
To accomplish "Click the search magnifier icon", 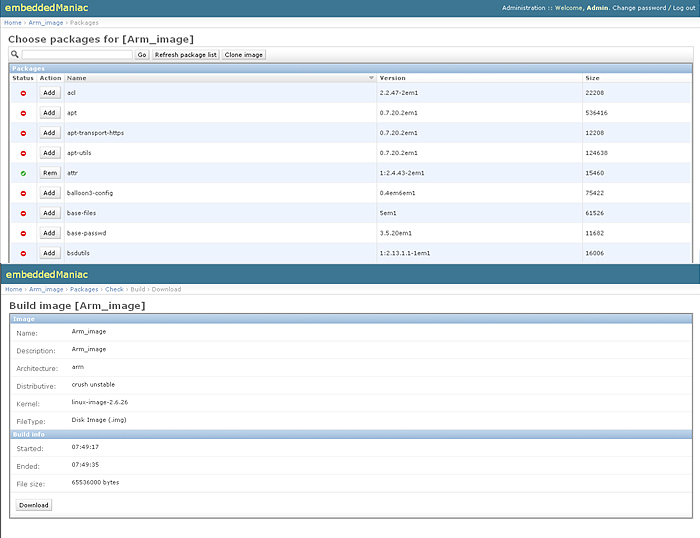I will (15, 55).
